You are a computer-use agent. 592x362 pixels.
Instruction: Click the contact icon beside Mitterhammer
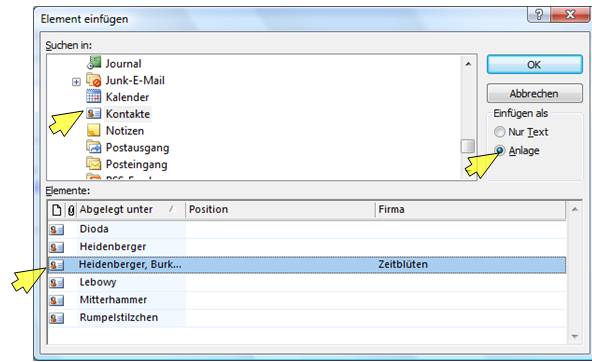57,300
